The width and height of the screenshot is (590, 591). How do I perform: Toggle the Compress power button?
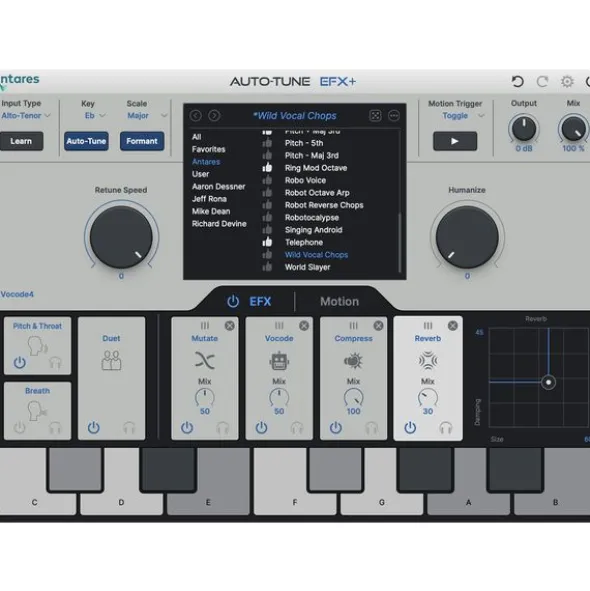(336, 428)
